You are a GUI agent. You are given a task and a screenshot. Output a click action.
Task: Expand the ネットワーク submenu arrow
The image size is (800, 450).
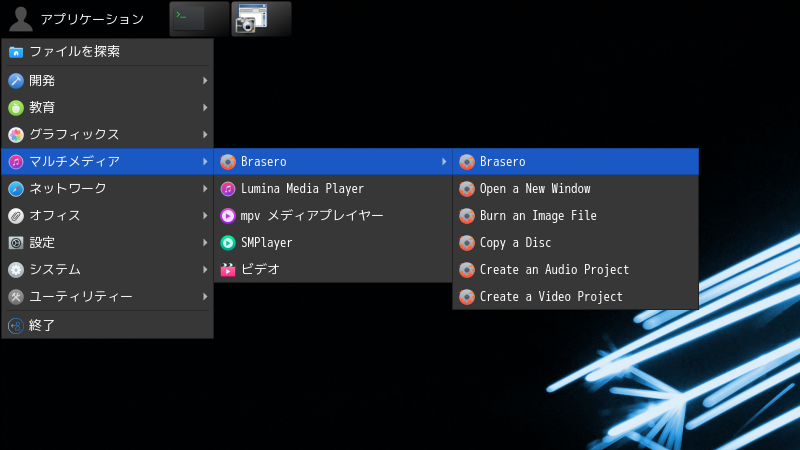[x=205, y=189]
